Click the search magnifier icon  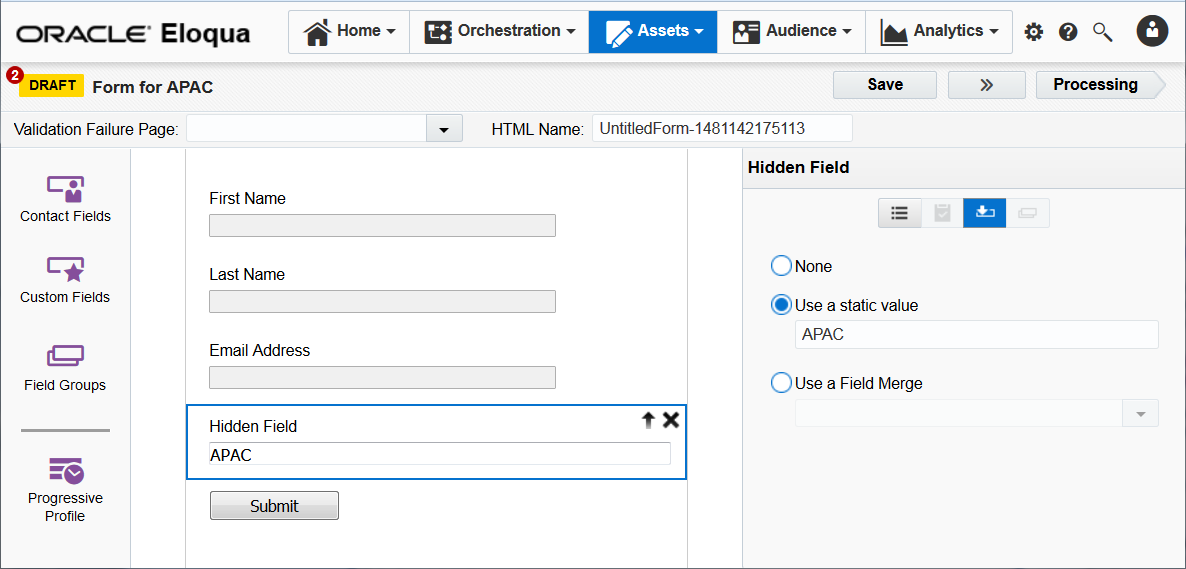click(x=1102, y=32)
